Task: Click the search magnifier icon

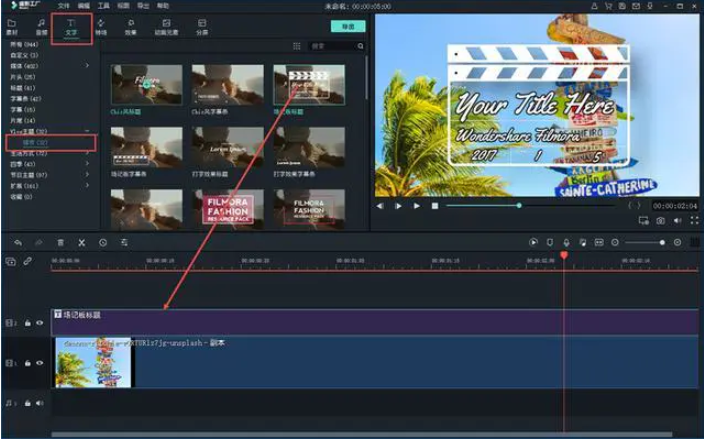Action: tap(360, 46)
